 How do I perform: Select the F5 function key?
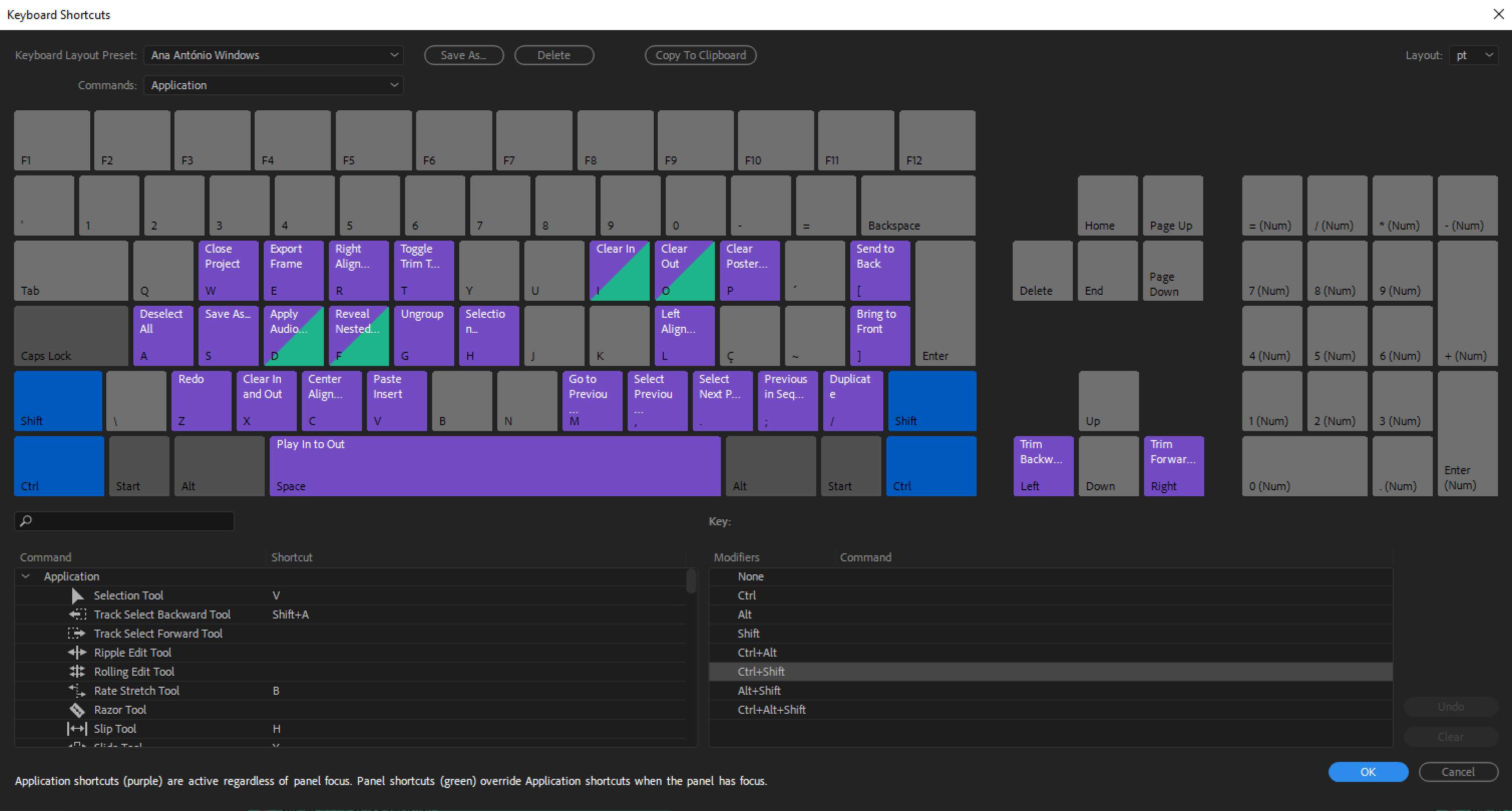click(x=374, y=140)
